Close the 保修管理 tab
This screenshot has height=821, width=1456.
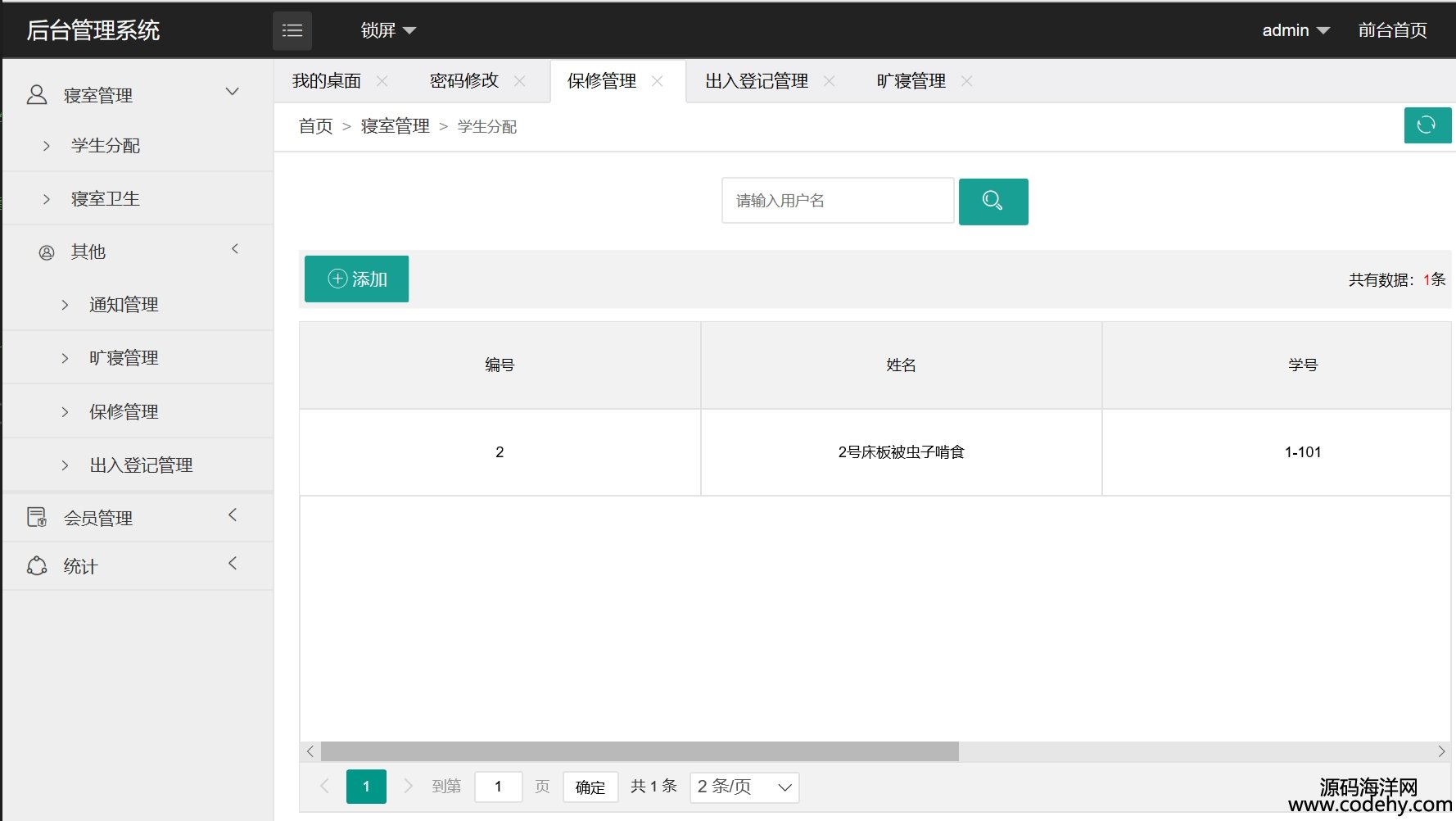[657, 81]
